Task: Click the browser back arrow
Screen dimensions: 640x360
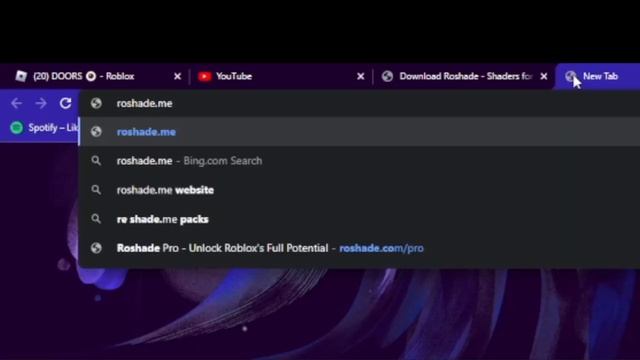Action: pyautogui.click(x=17, y=103)
